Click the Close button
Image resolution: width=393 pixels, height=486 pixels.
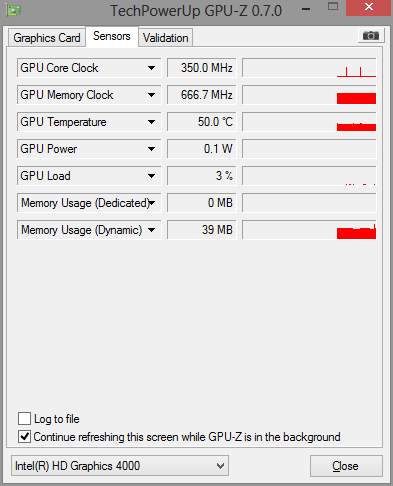[346, 466]
